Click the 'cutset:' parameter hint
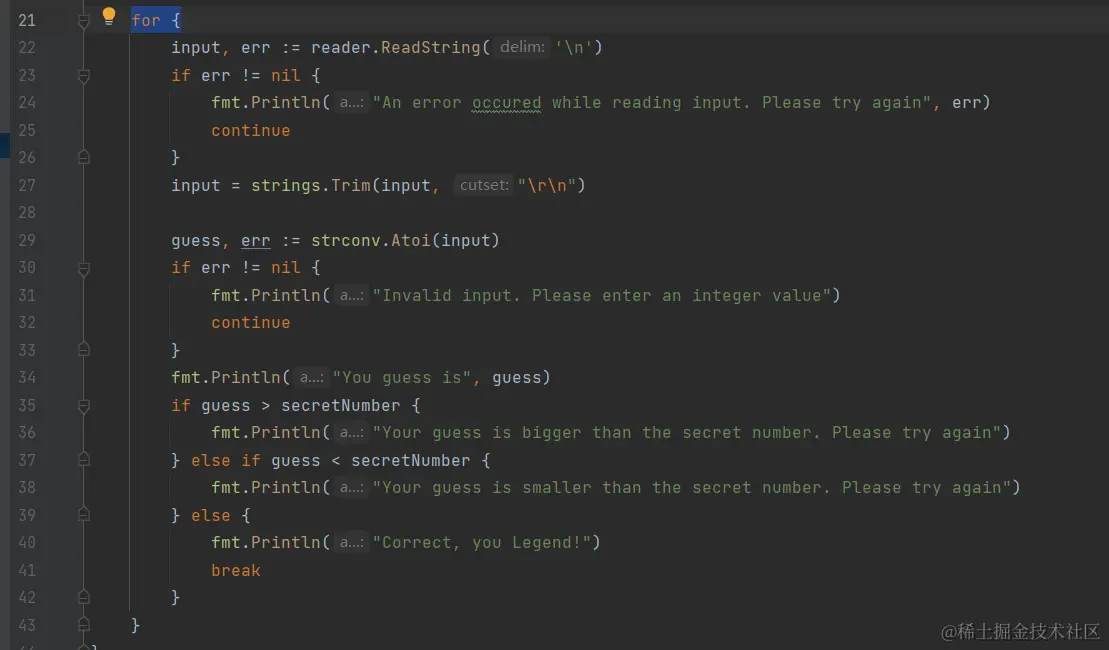 tap(484, 185)
